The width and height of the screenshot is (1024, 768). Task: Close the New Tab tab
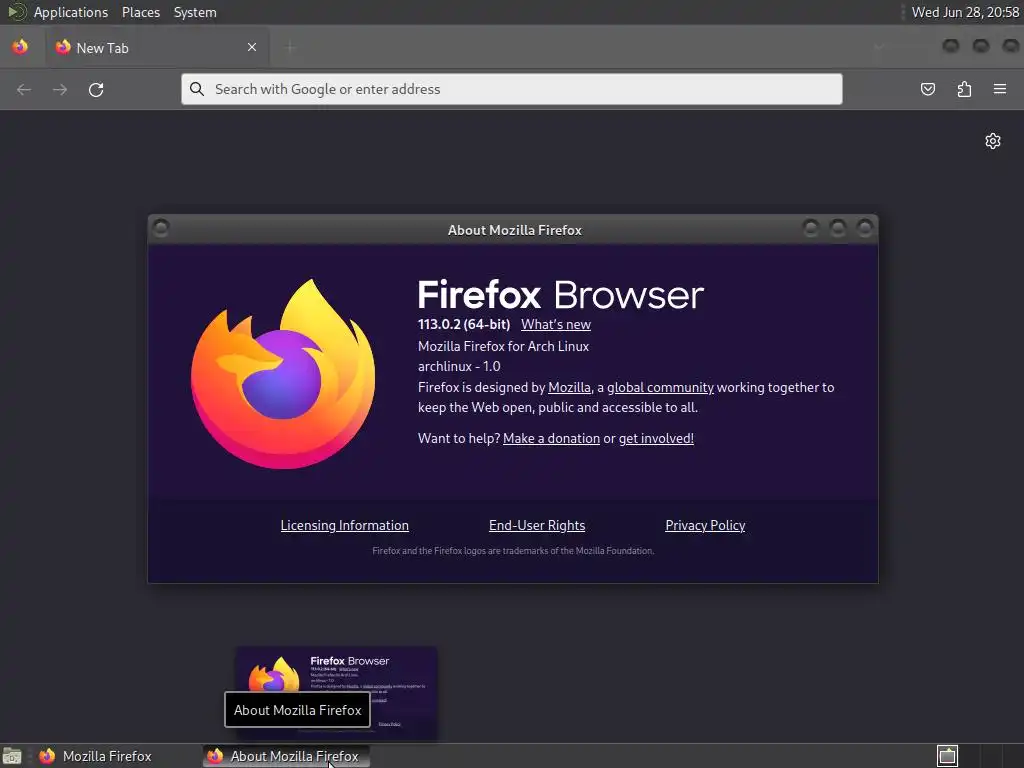point(252,47)
